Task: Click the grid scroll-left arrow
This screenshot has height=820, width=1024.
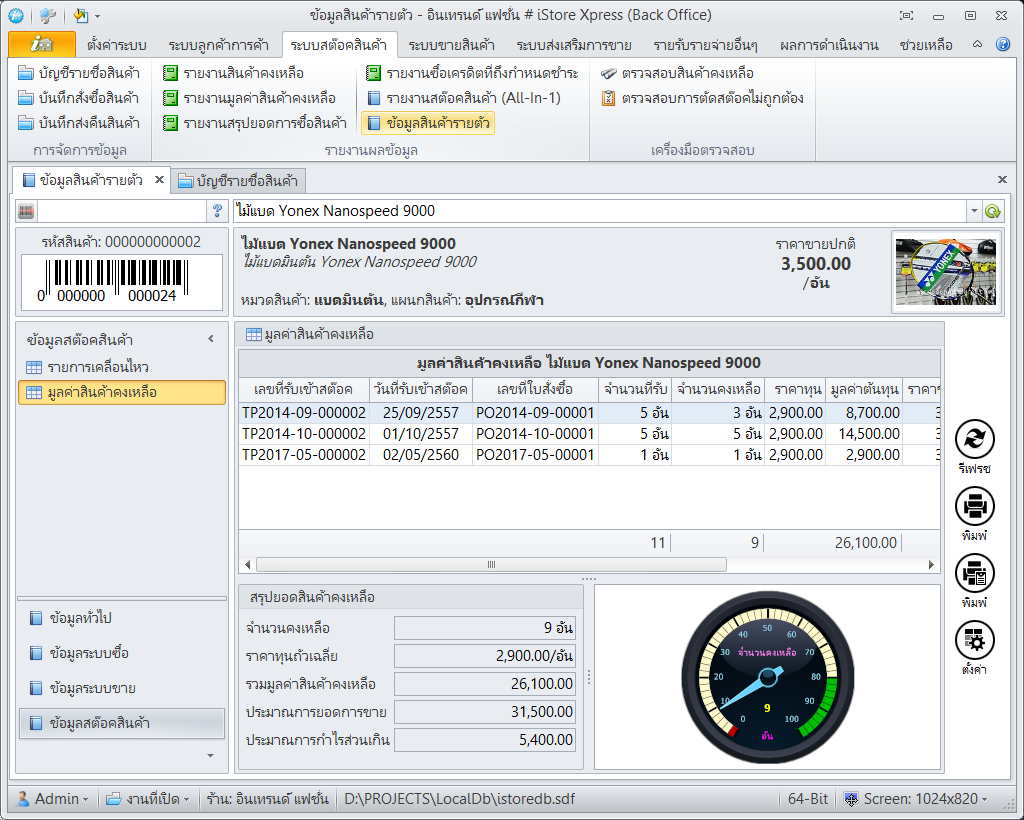Action: (248, 565)
